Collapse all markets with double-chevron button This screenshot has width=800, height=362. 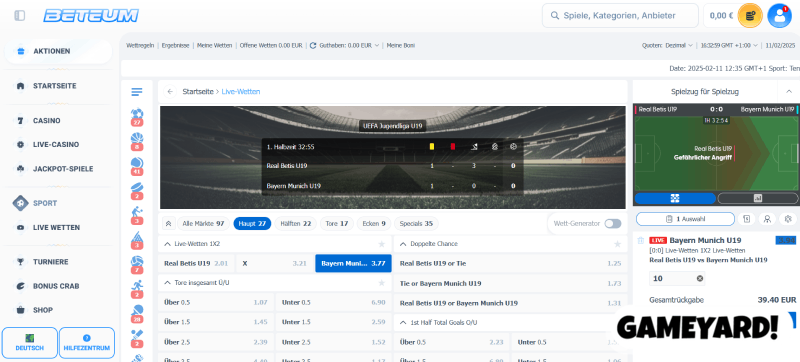(168, 223)
